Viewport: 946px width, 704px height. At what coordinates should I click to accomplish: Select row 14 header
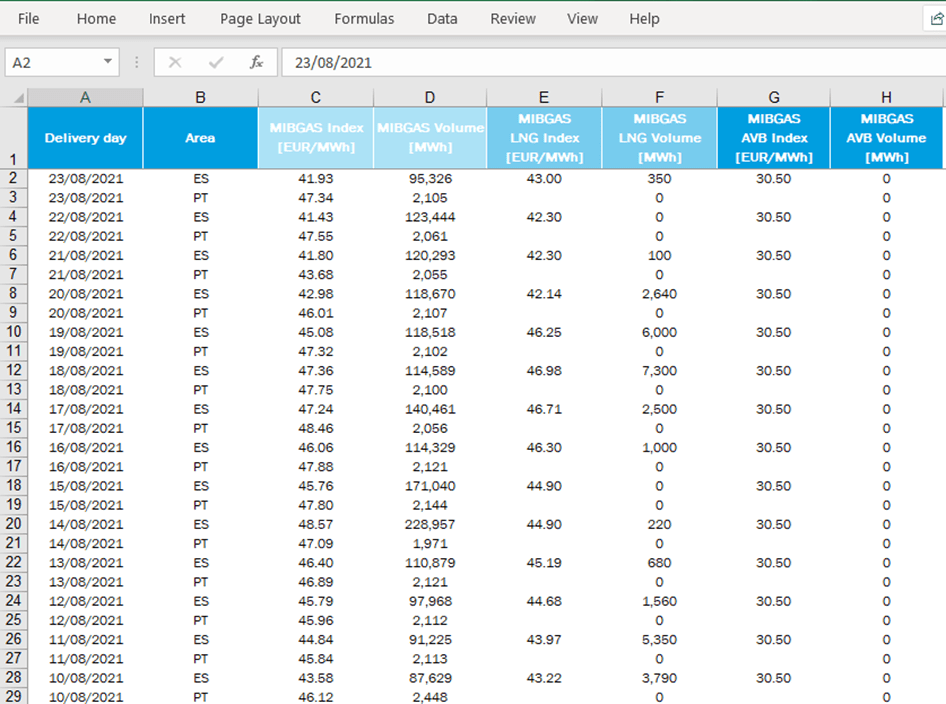point(13,408)
